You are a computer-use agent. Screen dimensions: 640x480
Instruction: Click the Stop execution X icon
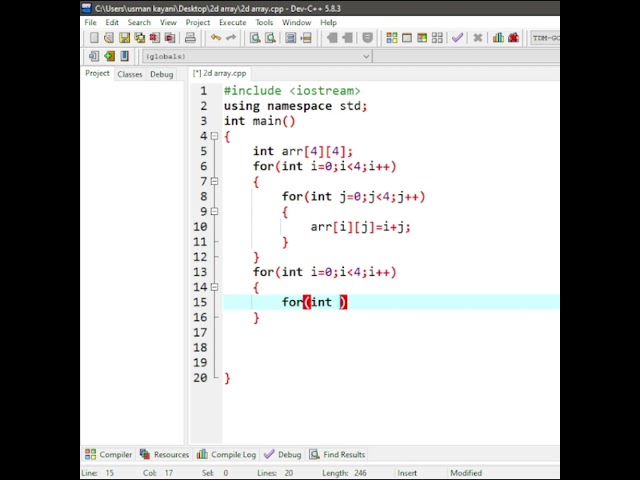click(478, 38)
